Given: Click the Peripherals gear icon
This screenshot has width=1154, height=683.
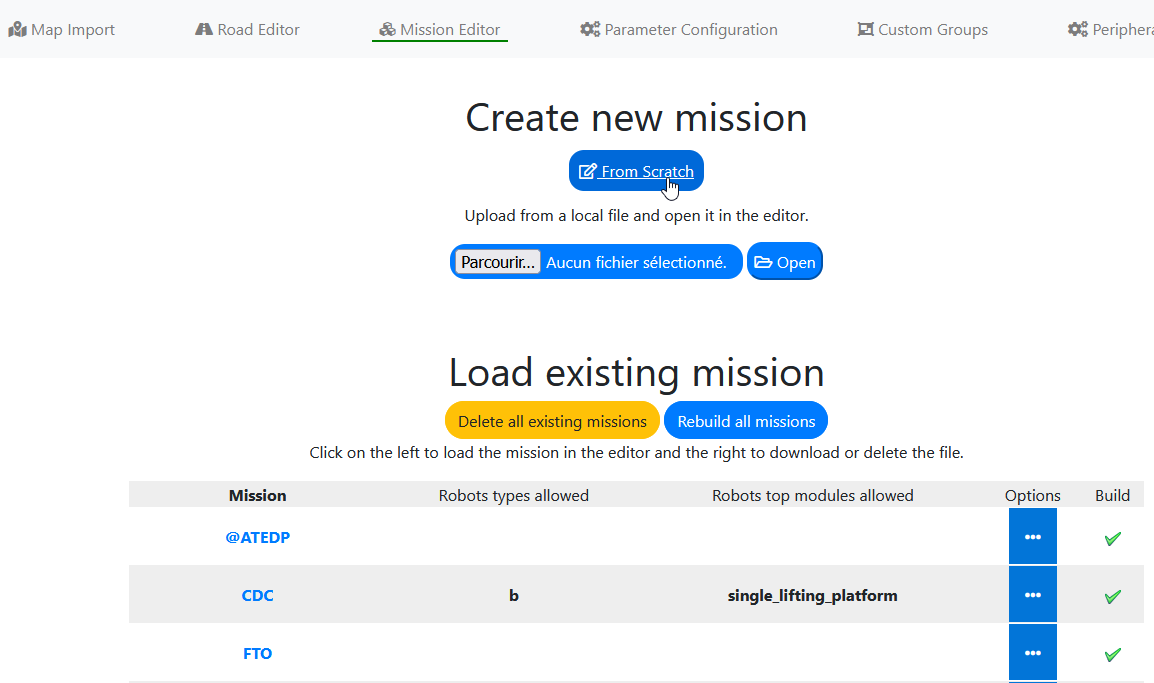Looking at the screenshot, I should [x=1077, y=30].
